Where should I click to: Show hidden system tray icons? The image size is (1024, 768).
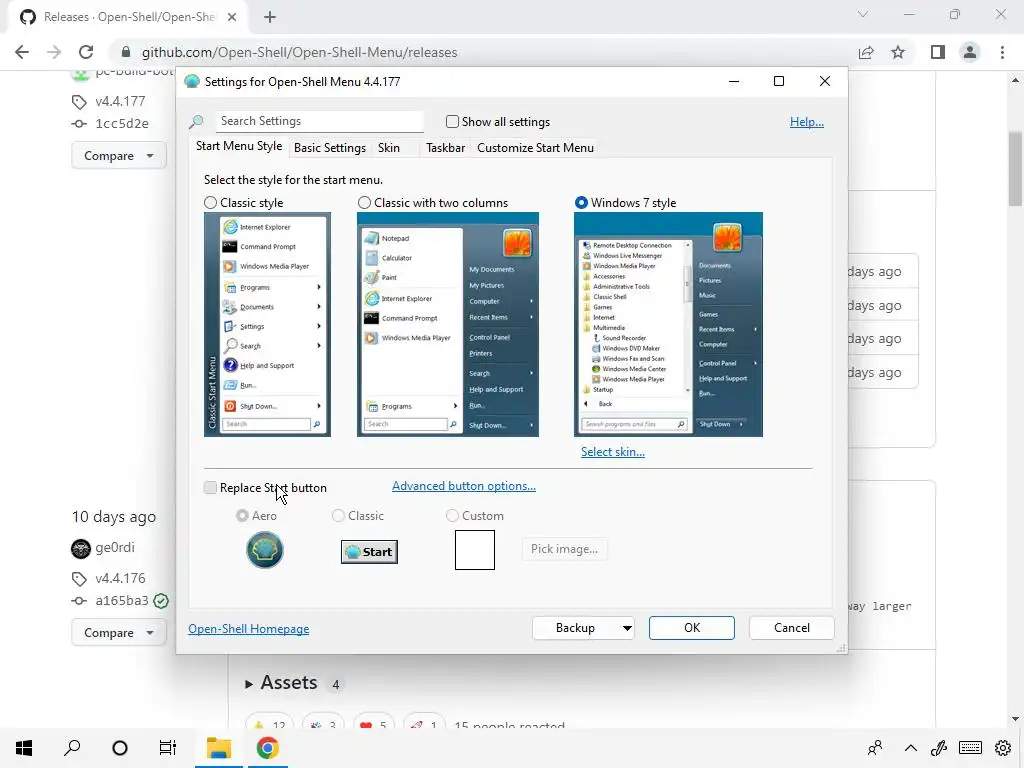[910, 748]
